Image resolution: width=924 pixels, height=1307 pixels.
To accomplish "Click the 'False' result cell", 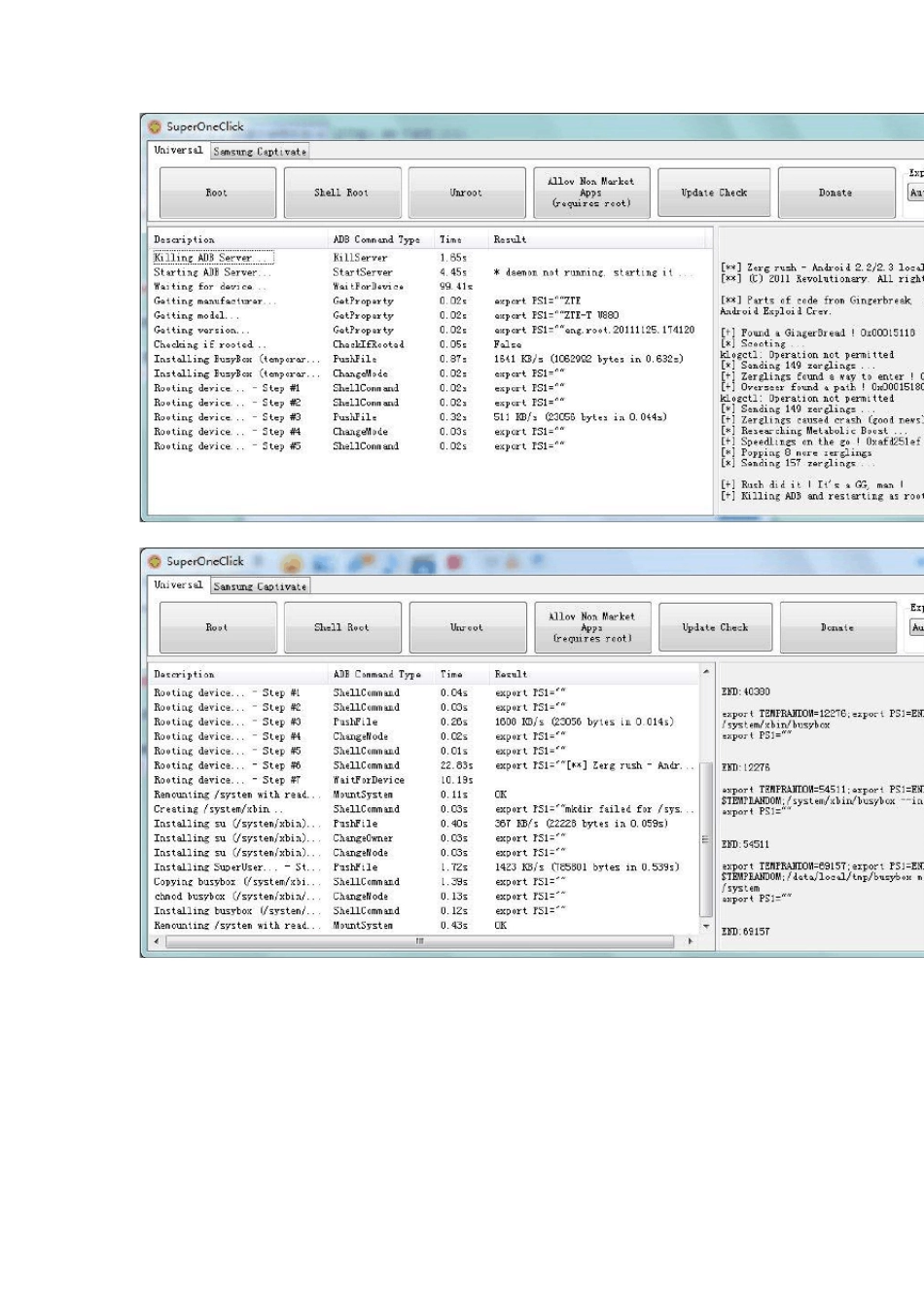I will (x=507, y=345).
